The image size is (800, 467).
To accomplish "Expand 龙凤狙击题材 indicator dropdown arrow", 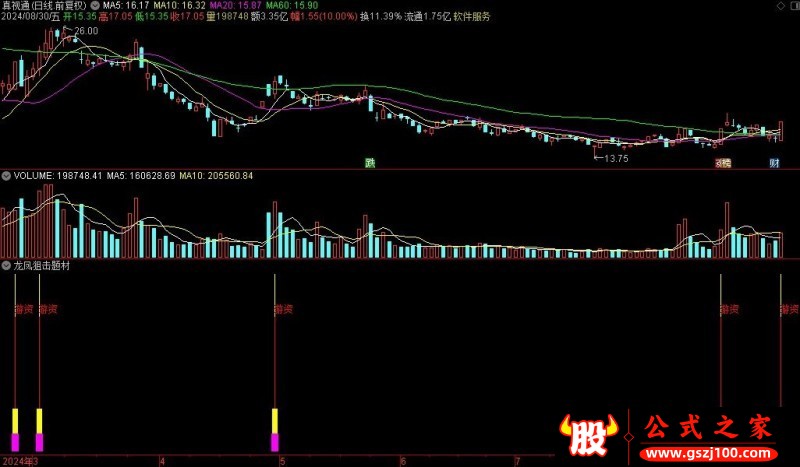I will pos(6,266).
